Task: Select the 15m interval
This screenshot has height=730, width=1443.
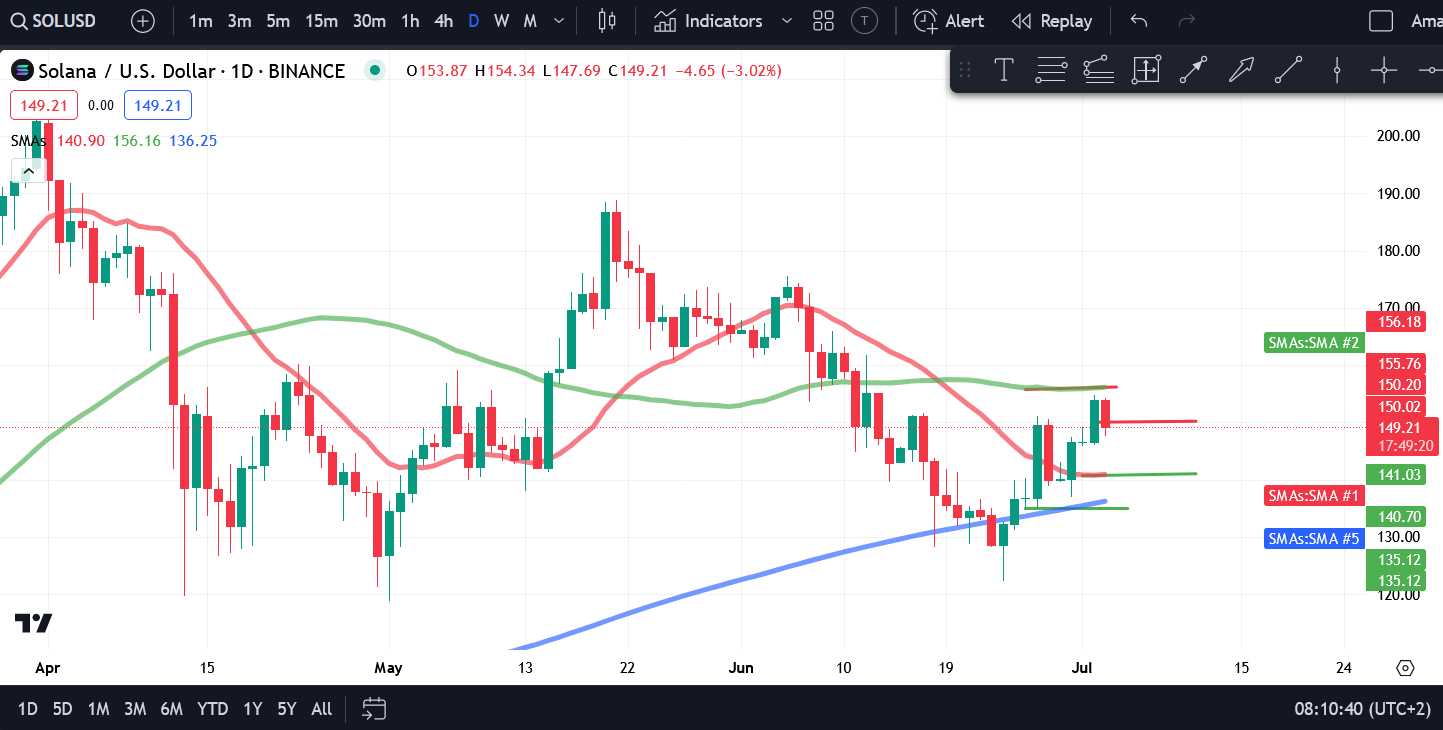Action: point(321,21)
